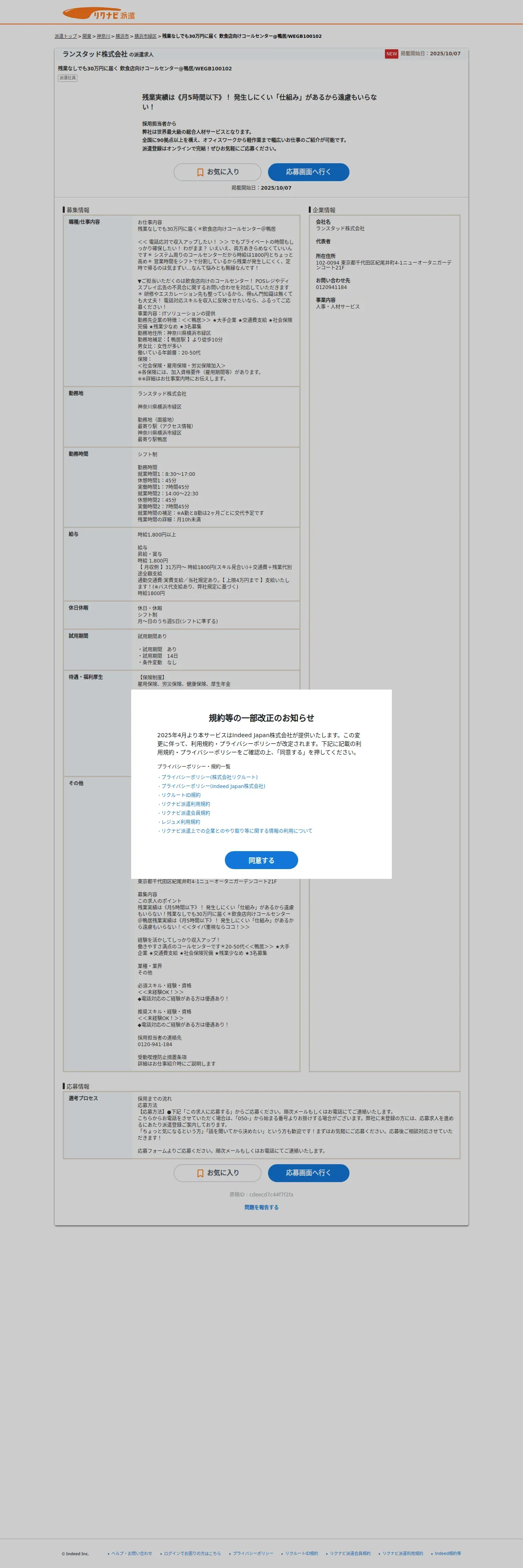
Task: Click the 給与 row label
Action: tap(74, 534)
